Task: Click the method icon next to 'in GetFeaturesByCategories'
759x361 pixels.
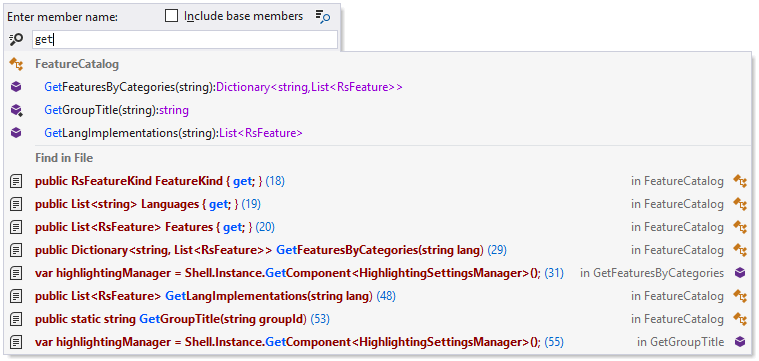Action: point(740,273)
